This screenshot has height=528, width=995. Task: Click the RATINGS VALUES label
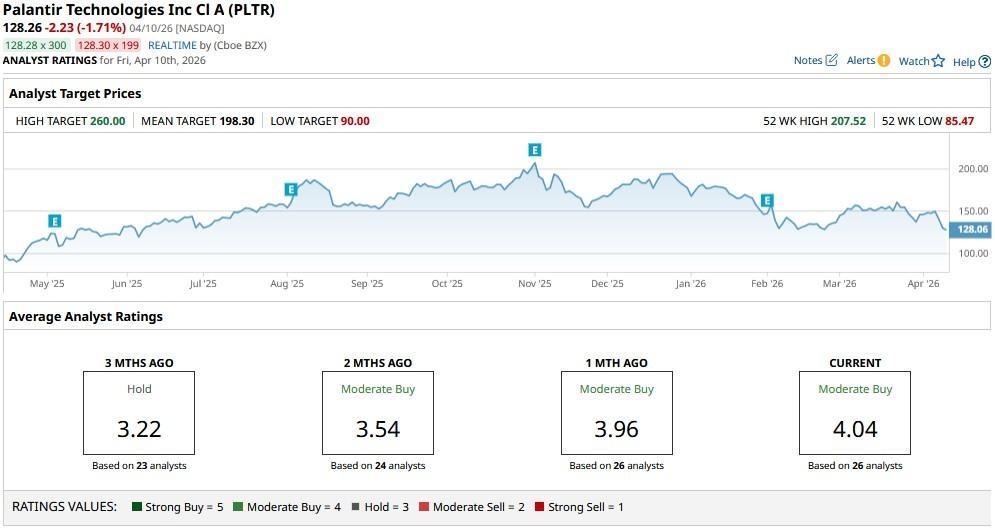point(65,506)
